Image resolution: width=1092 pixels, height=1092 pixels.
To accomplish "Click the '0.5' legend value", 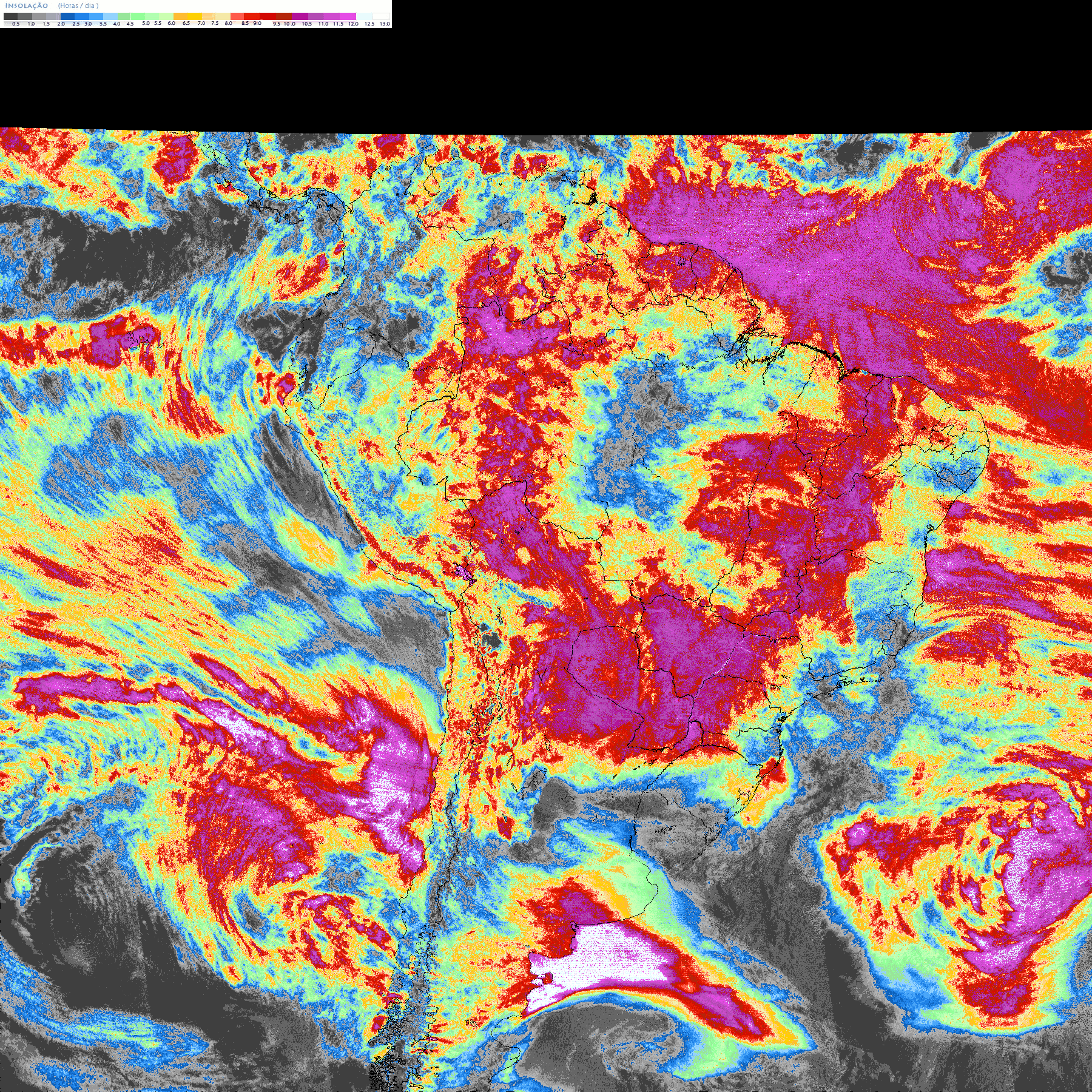I will coord(16,24).
